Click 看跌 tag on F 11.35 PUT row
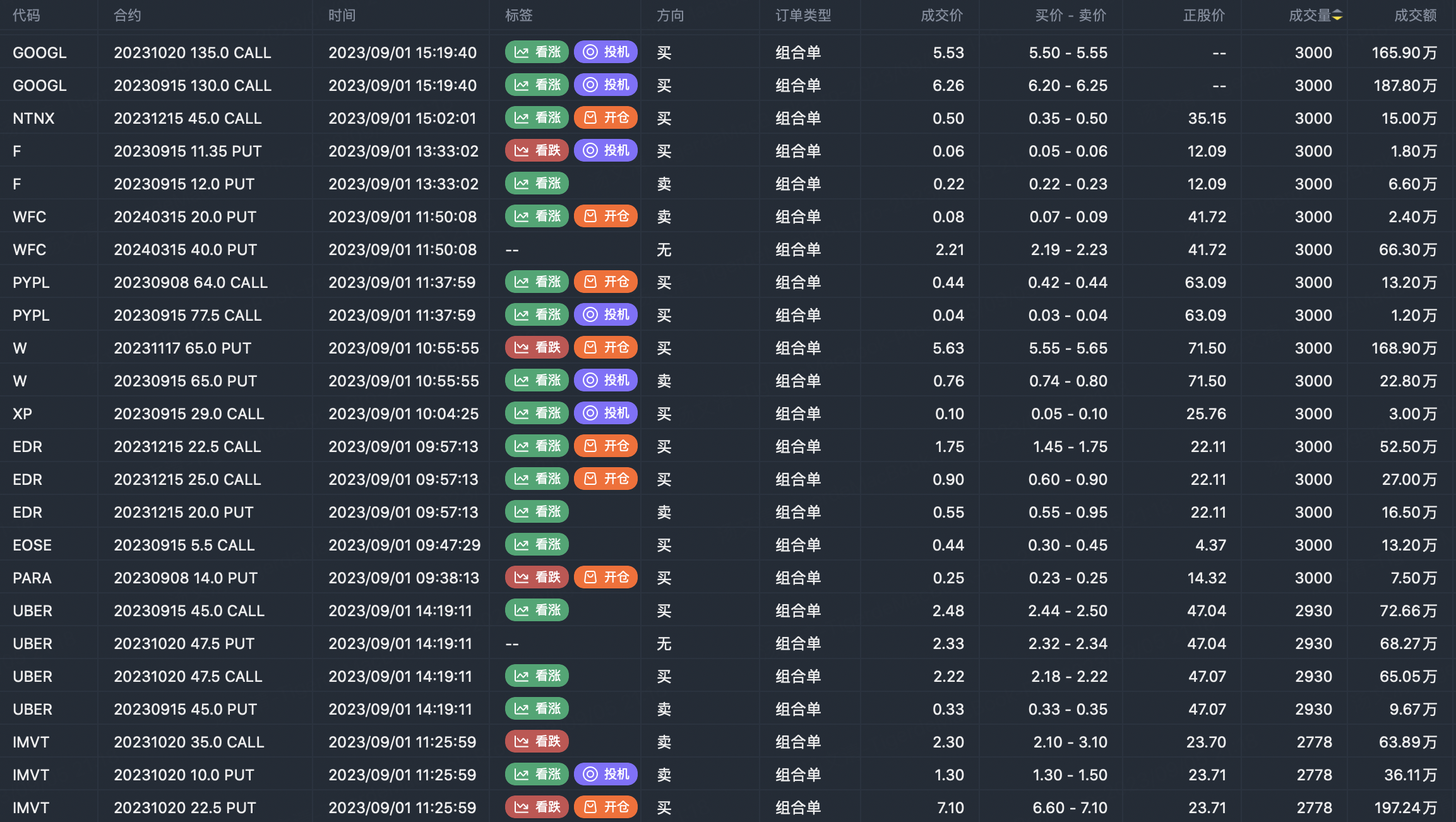Image resolution: width=1456 pixels, height=822 pixels. 537,151
